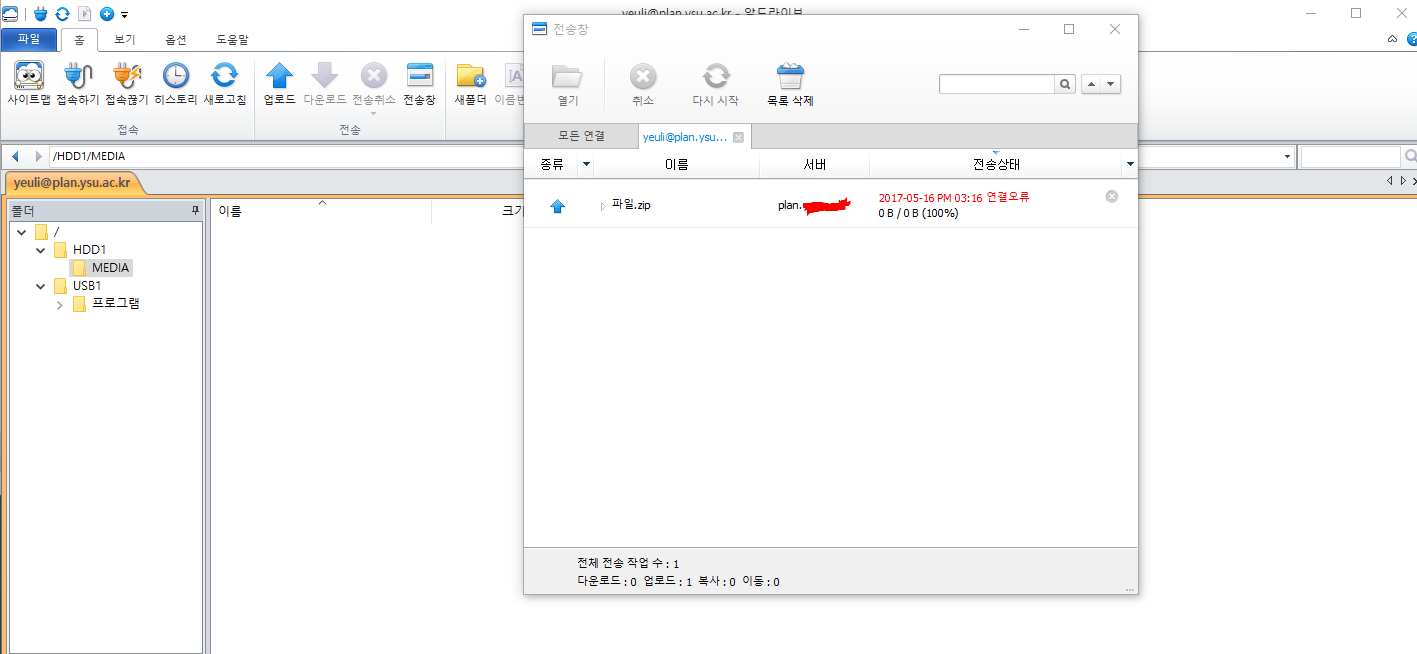
Task: Click the /HDD1/MEDIA path field
Action: coord(671,157)
